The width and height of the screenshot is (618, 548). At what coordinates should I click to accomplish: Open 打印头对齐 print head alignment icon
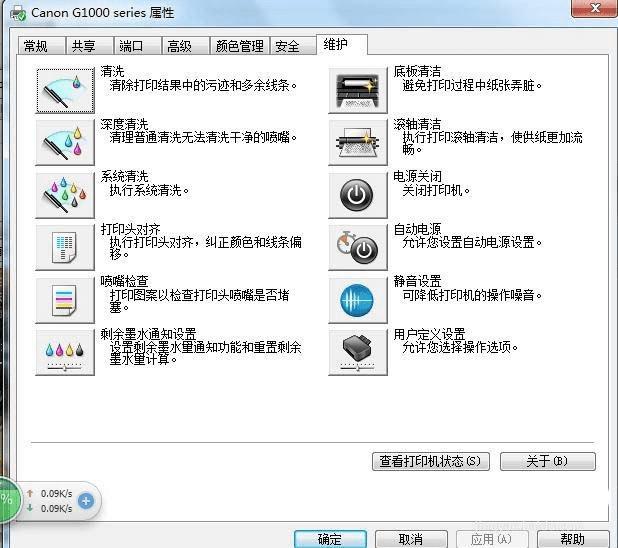click(65, 247)
